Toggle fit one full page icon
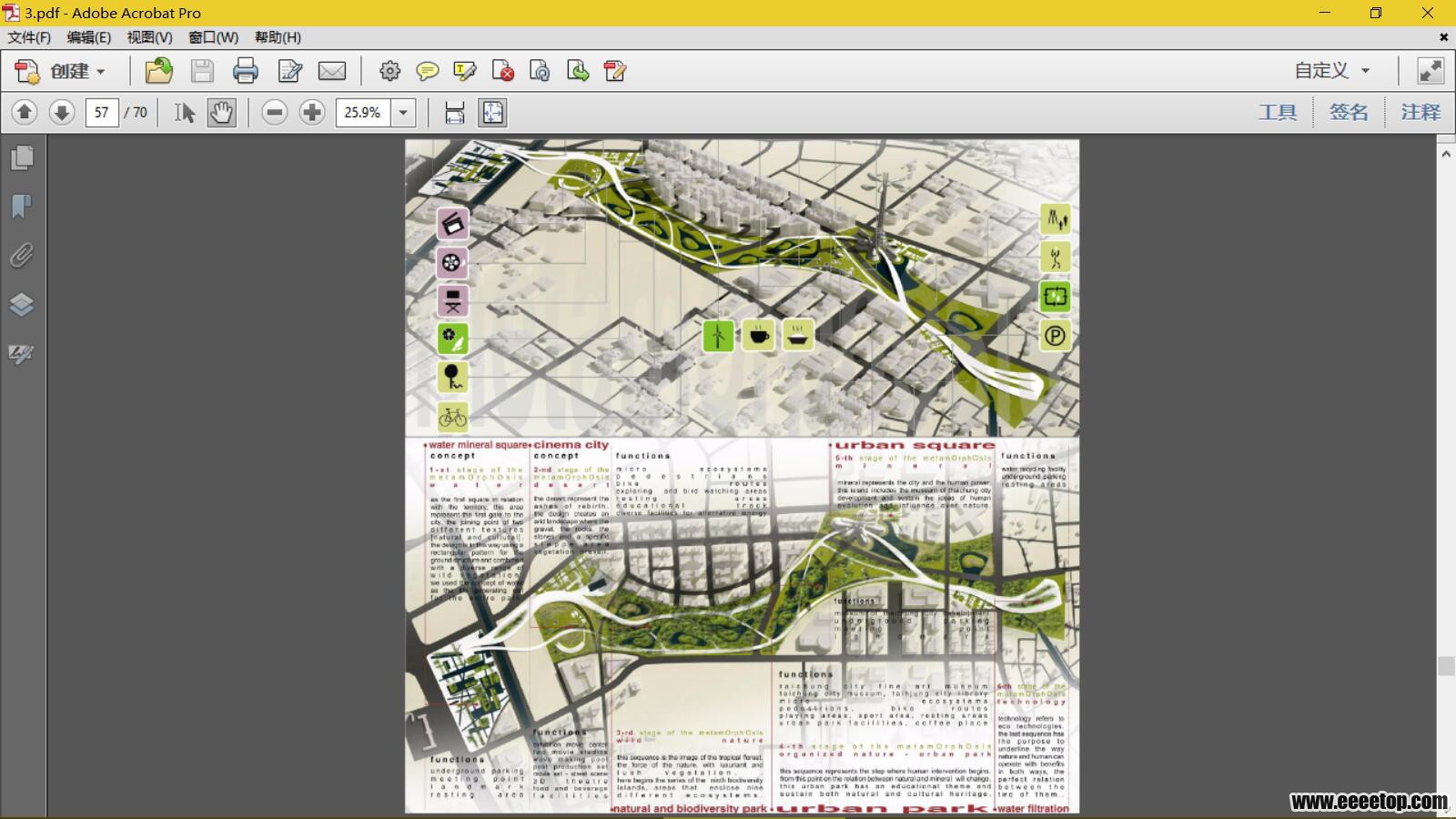Screen dimensions: 1456x819 pos(492,112)
